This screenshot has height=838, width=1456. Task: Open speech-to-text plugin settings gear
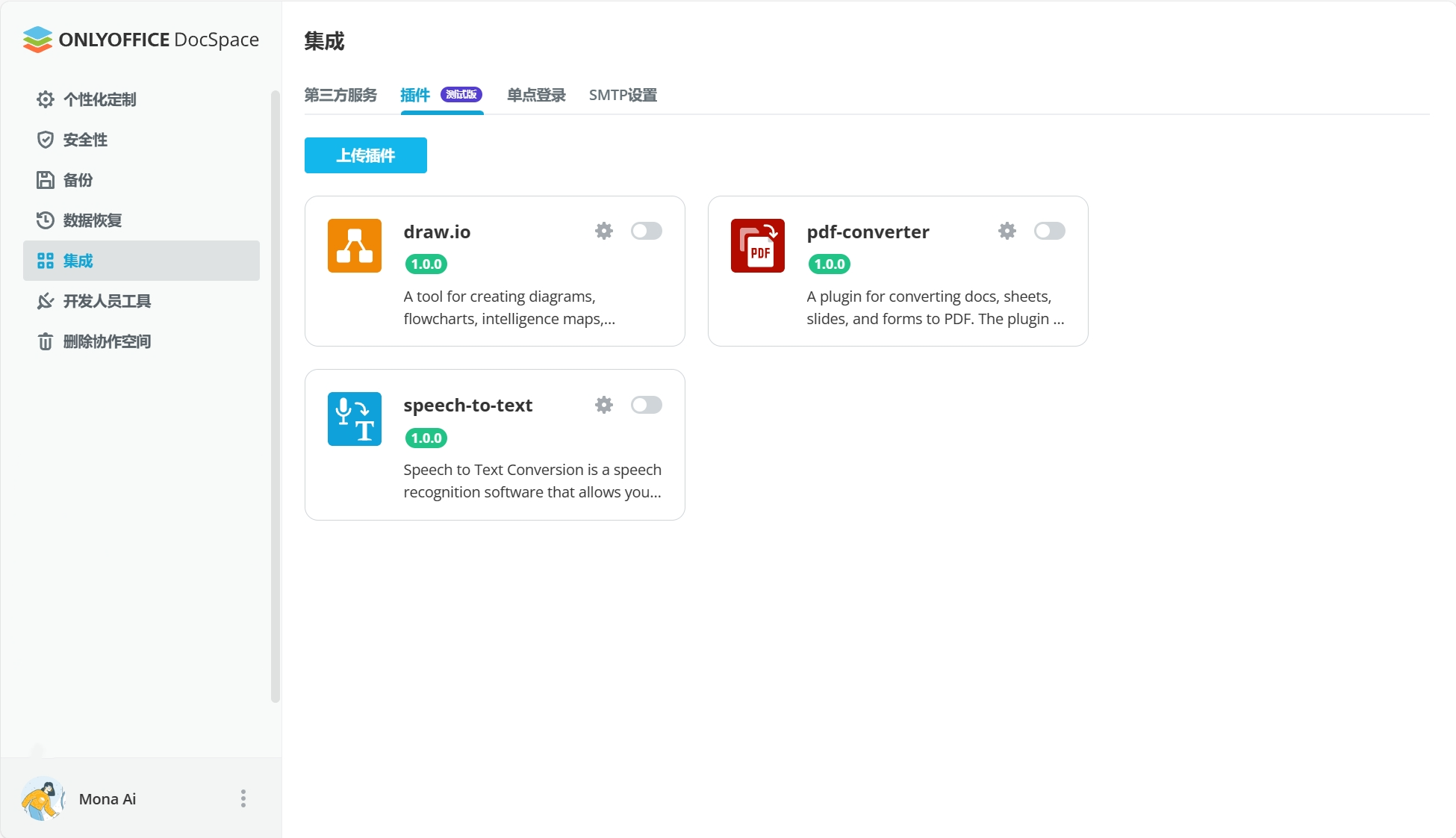(604, 405)
